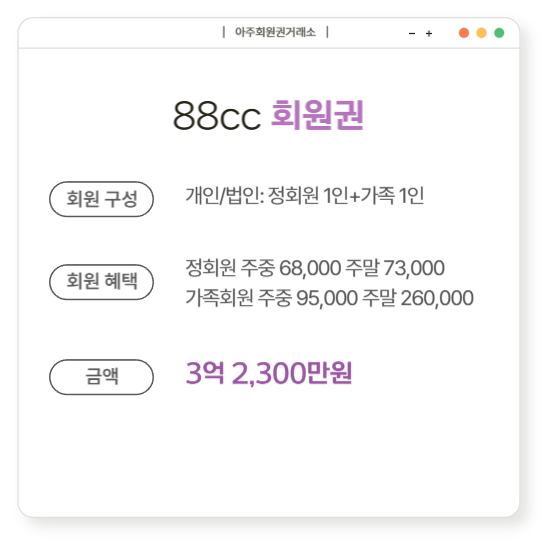
Task: Click the yellow circle window button
Action: 481,33
